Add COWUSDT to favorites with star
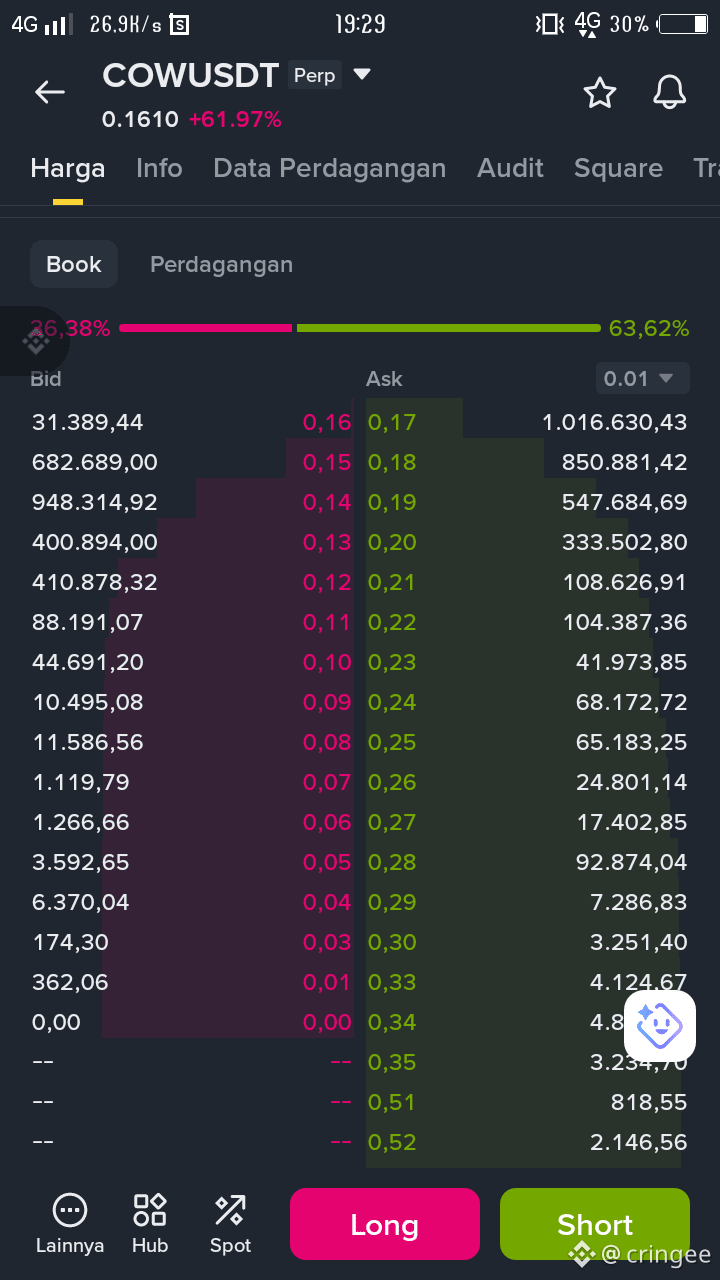This screenshot has height=1280, width=720. (x=600, y=92)
